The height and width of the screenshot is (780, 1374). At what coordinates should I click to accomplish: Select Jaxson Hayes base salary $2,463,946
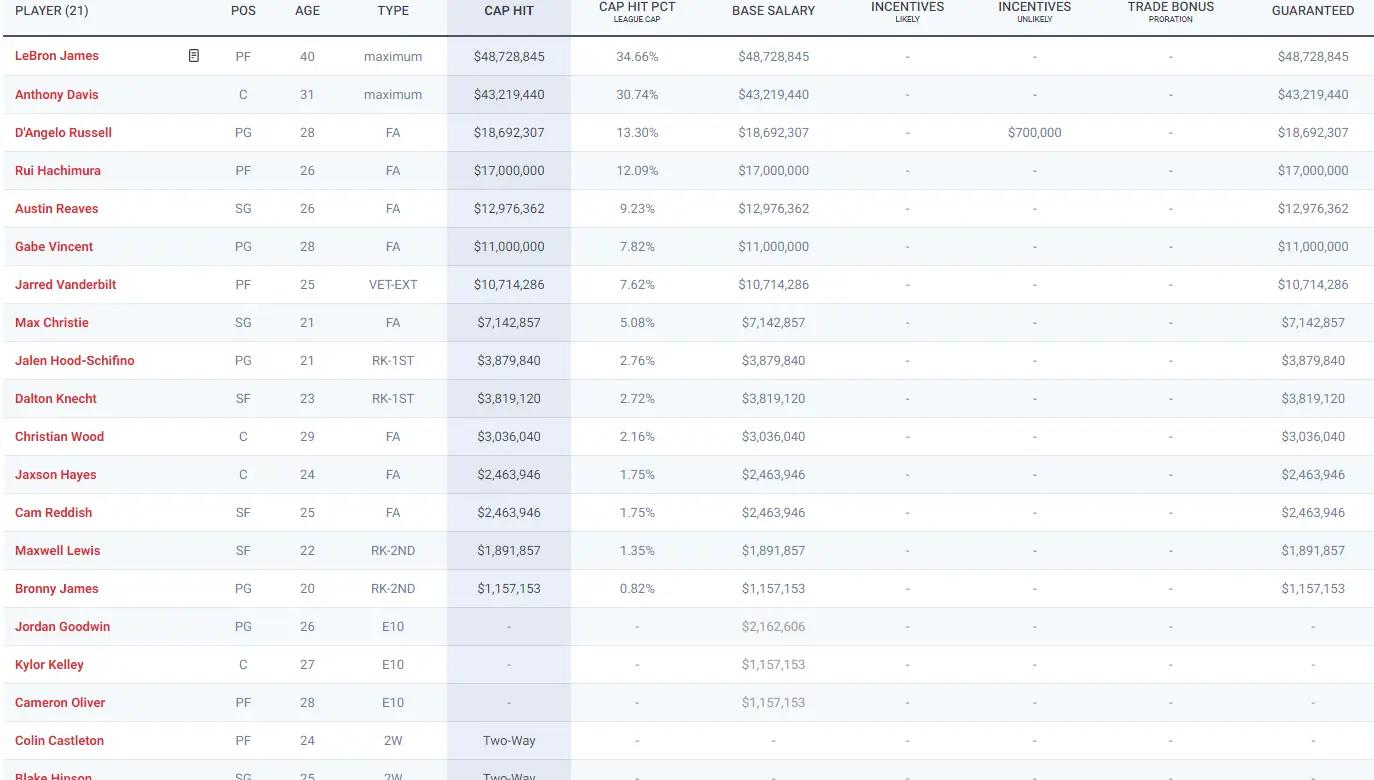point(774,474)
